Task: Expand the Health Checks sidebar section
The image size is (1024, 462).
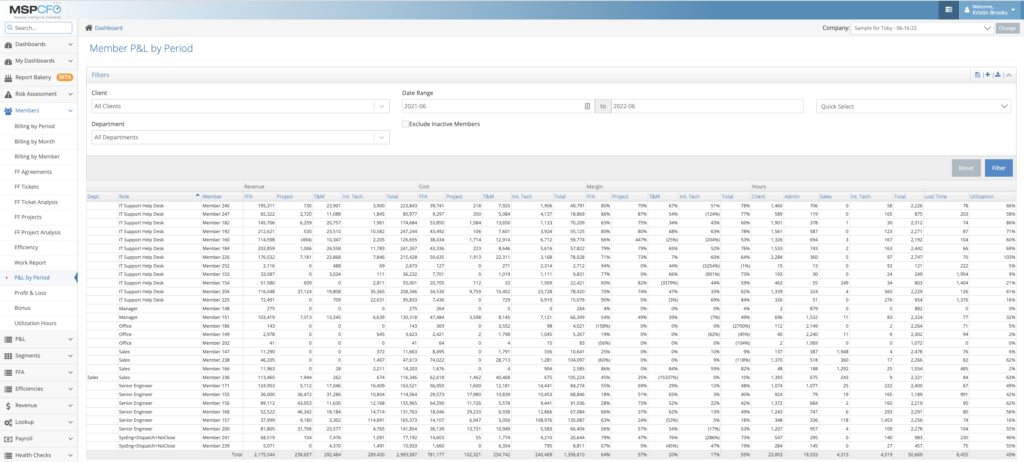Action: [39, 455]
